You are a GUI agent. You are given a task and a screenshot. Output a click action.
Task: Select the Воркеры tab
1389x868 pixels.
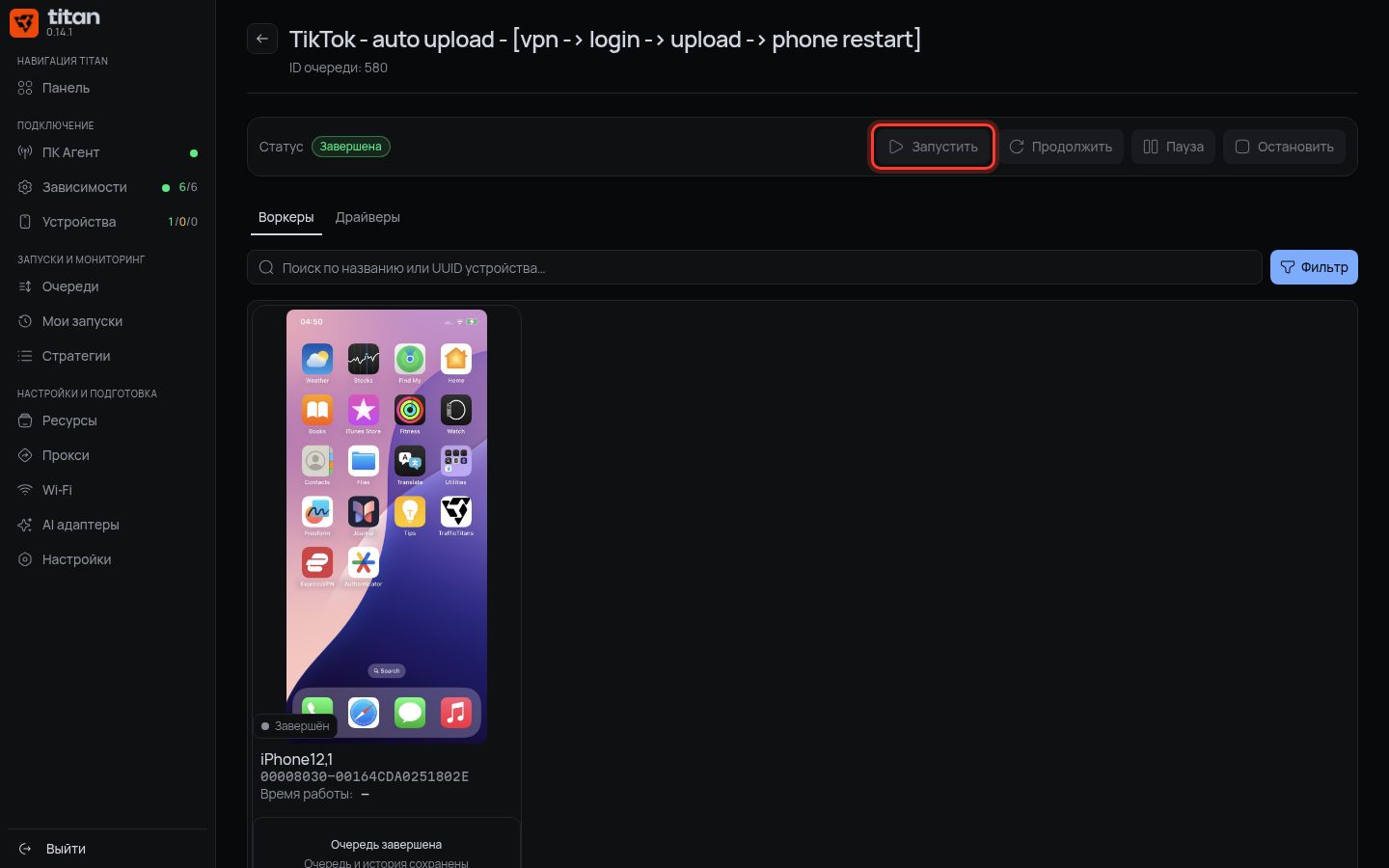[286, 217]
